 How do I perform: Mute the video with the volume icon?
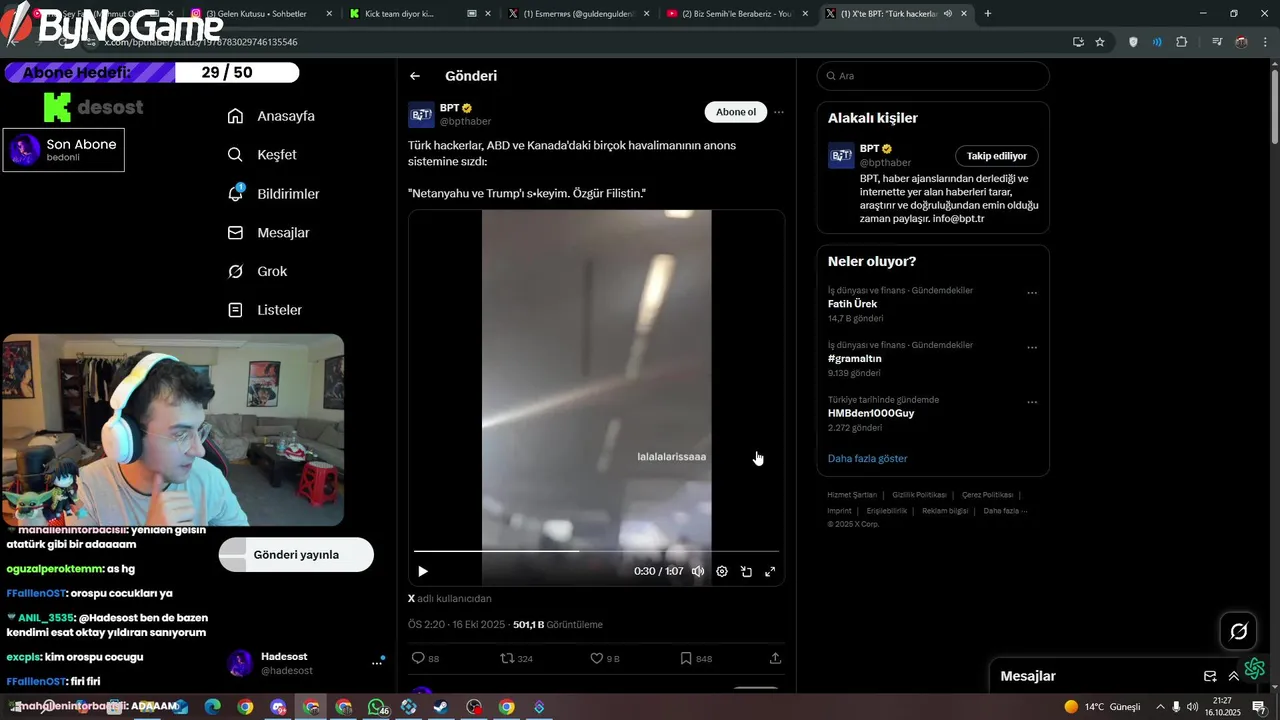(x=698, y=571)
